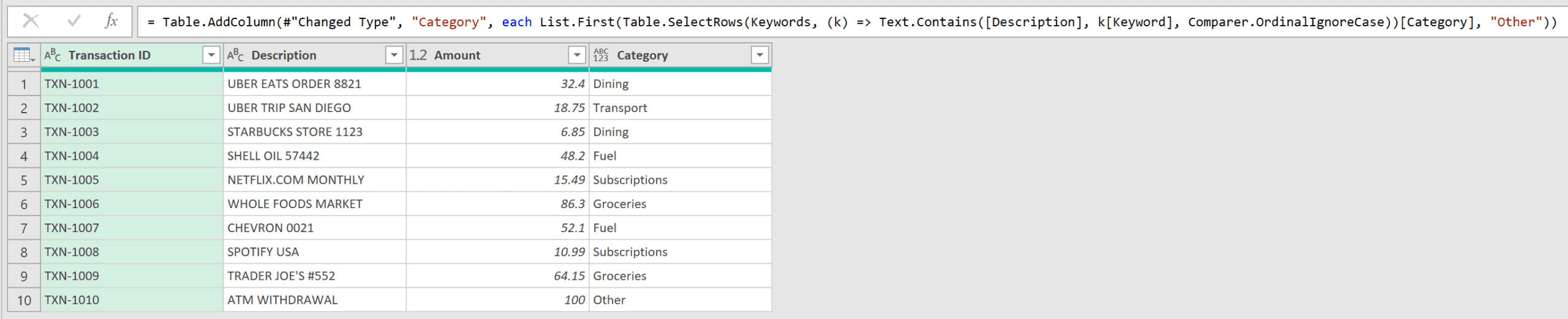Click the amount 6.85 cell
Screen dimensions: 1568x319
click(x=497, y=132)
